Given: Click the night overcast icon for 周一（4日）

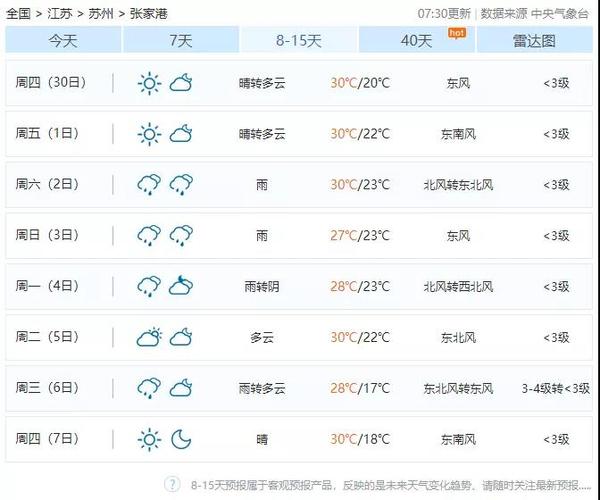Looking at the screenshot, I should (181, 285).
